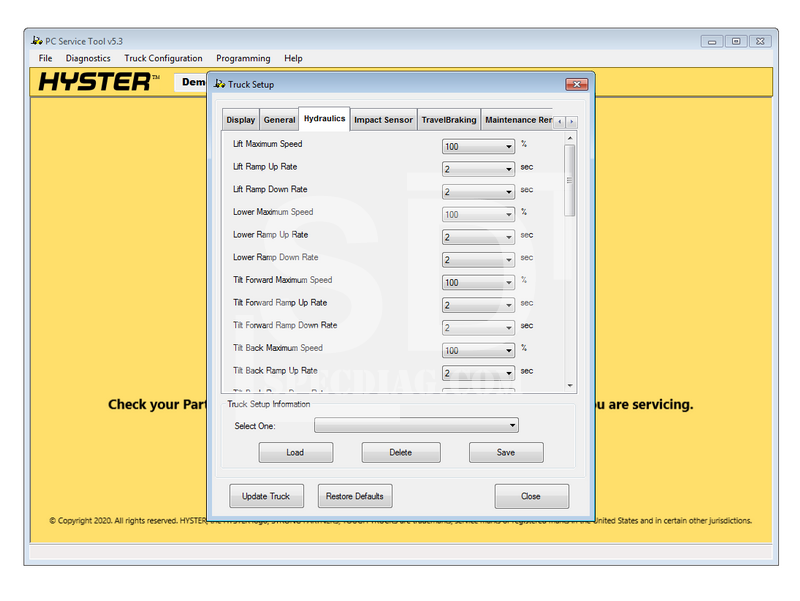Screen dimensions: 800x601
Task: Click the scroll down arrow in settings list
Action: (570, 385)
